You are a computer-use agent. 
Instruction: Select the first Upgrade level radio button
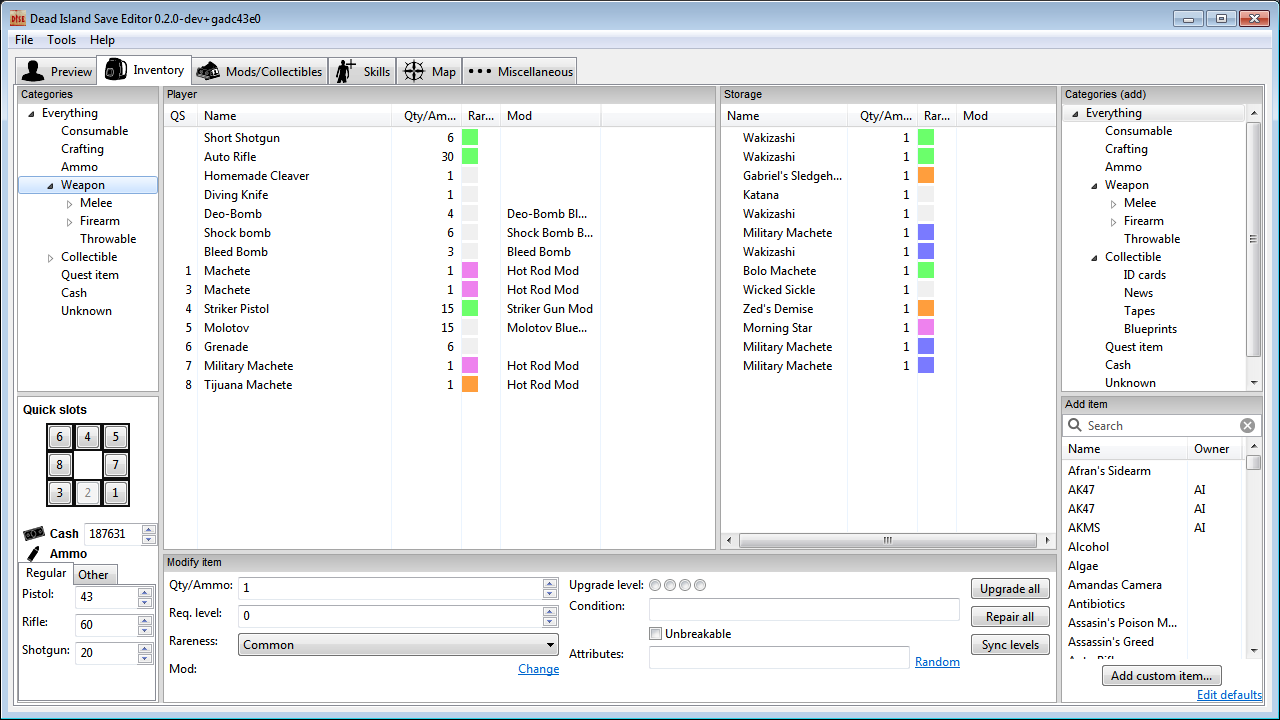tap(655, 585)
